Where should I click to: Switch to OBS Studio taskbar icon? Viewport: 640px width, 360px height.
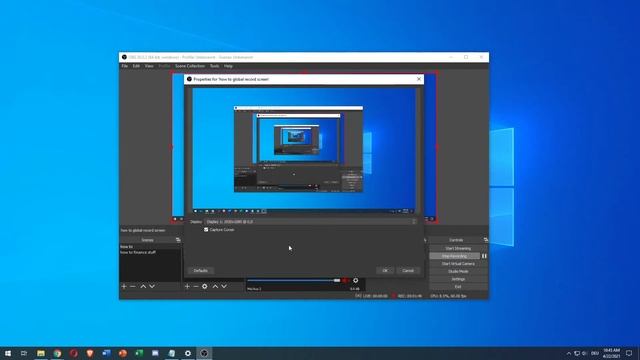[204, 353]
